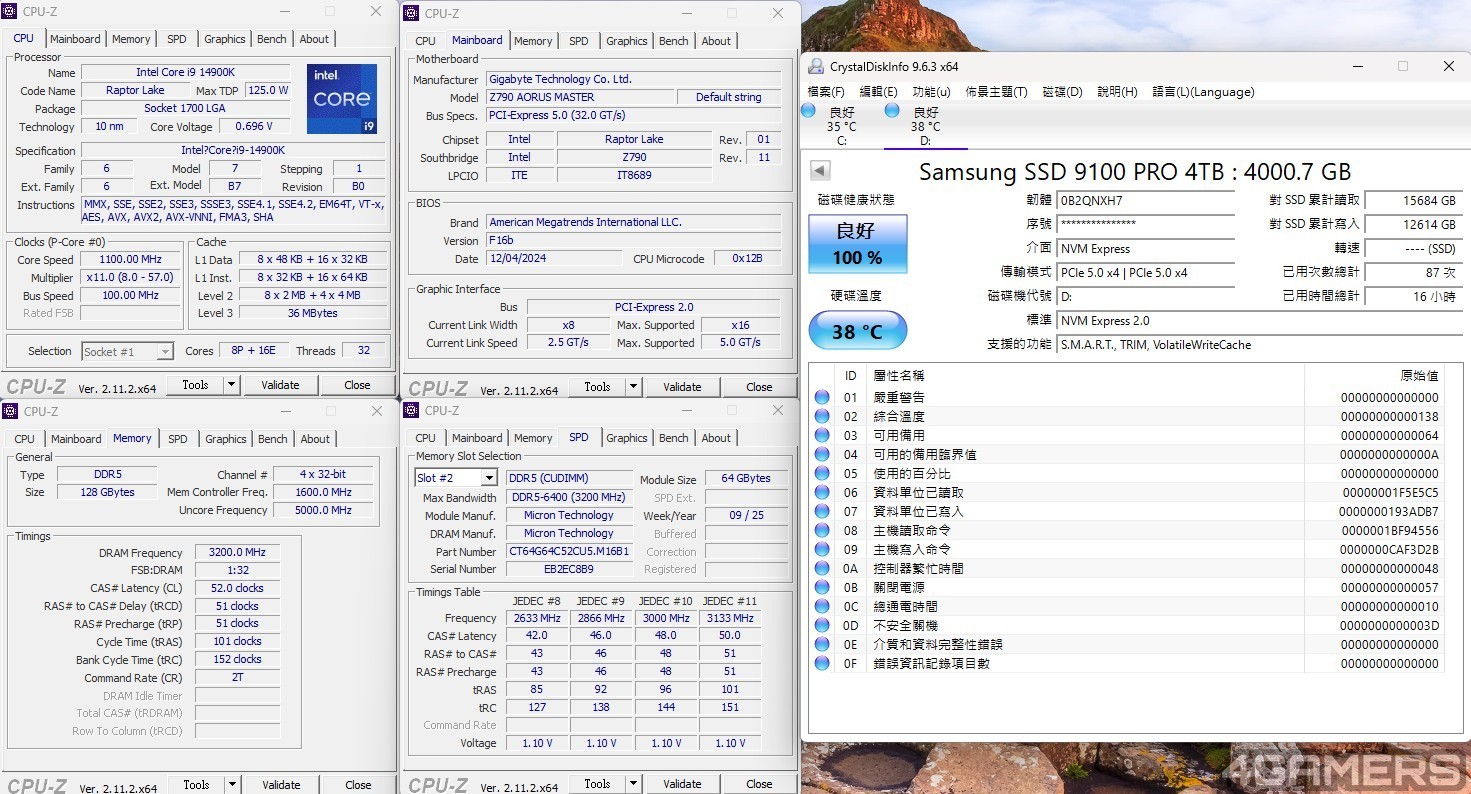Click the 屬性名稱 column header
Viewport: 1471px width, 794px height.
899,376
